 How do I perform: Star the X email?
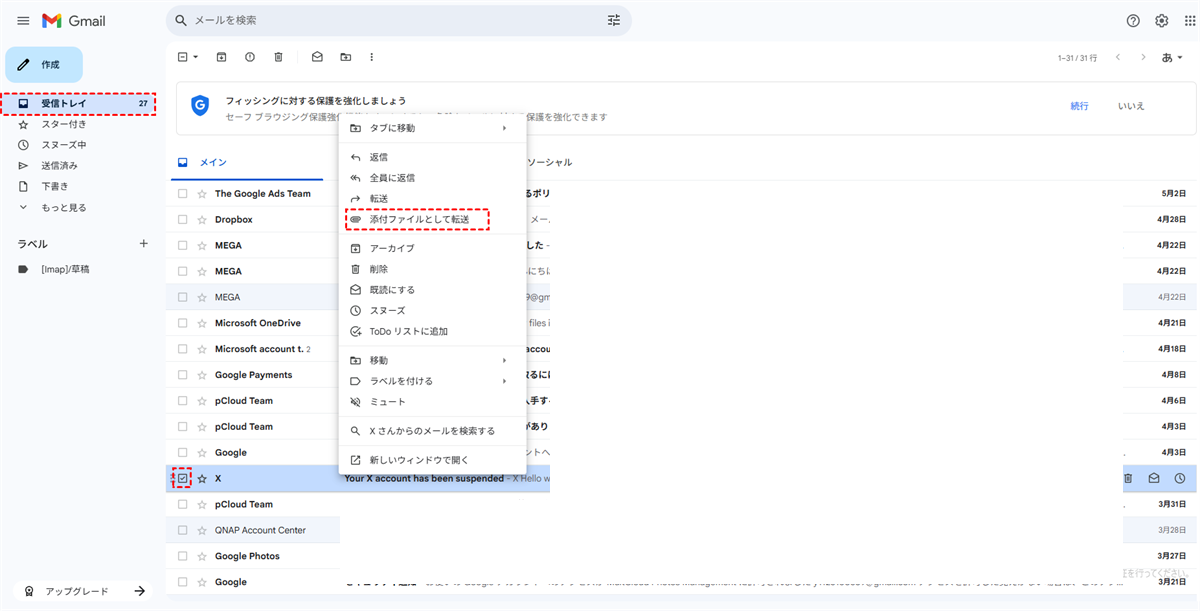[x=201, y=479]
